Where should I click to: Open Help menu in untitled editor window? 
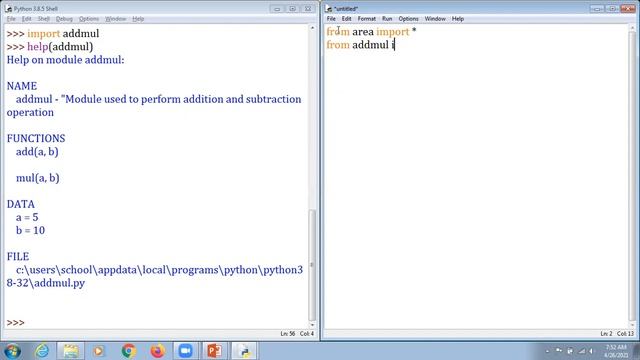(458, 19)
